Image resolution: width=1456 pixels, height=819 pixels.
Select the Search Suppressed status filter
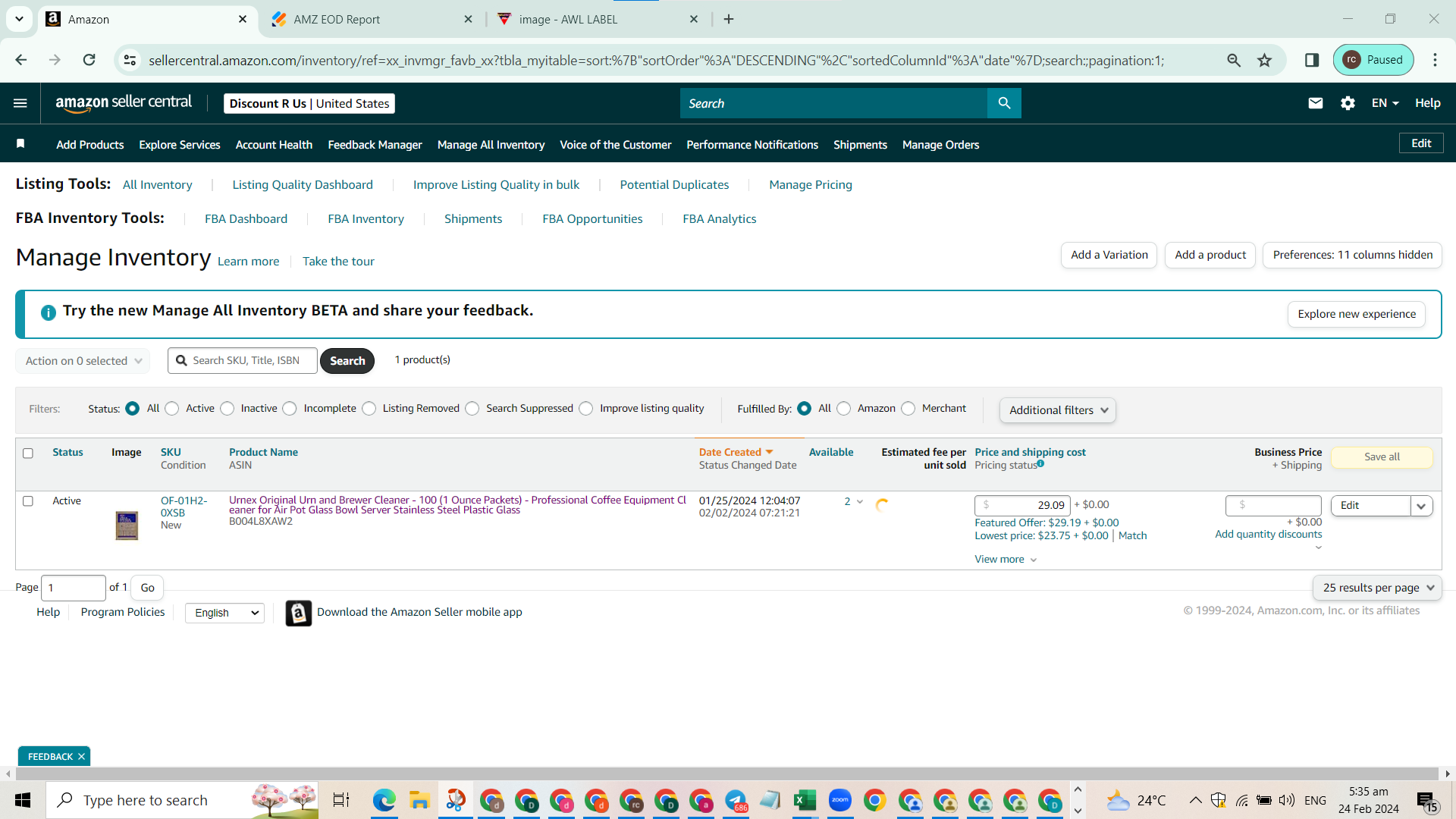pos(472,409)
